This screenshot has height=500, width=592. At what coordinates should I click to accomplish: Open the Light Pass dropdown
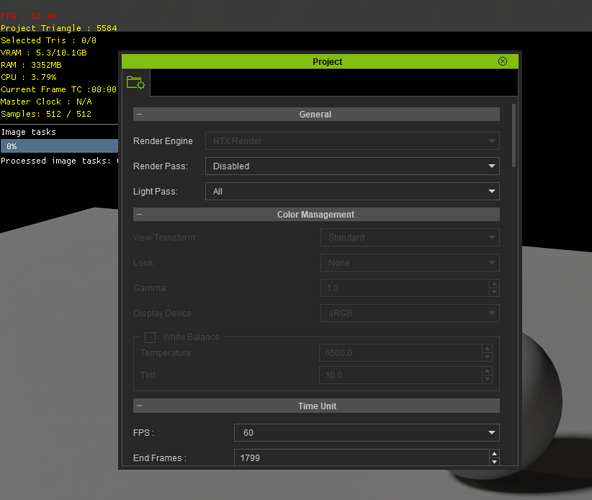[352, 191]
